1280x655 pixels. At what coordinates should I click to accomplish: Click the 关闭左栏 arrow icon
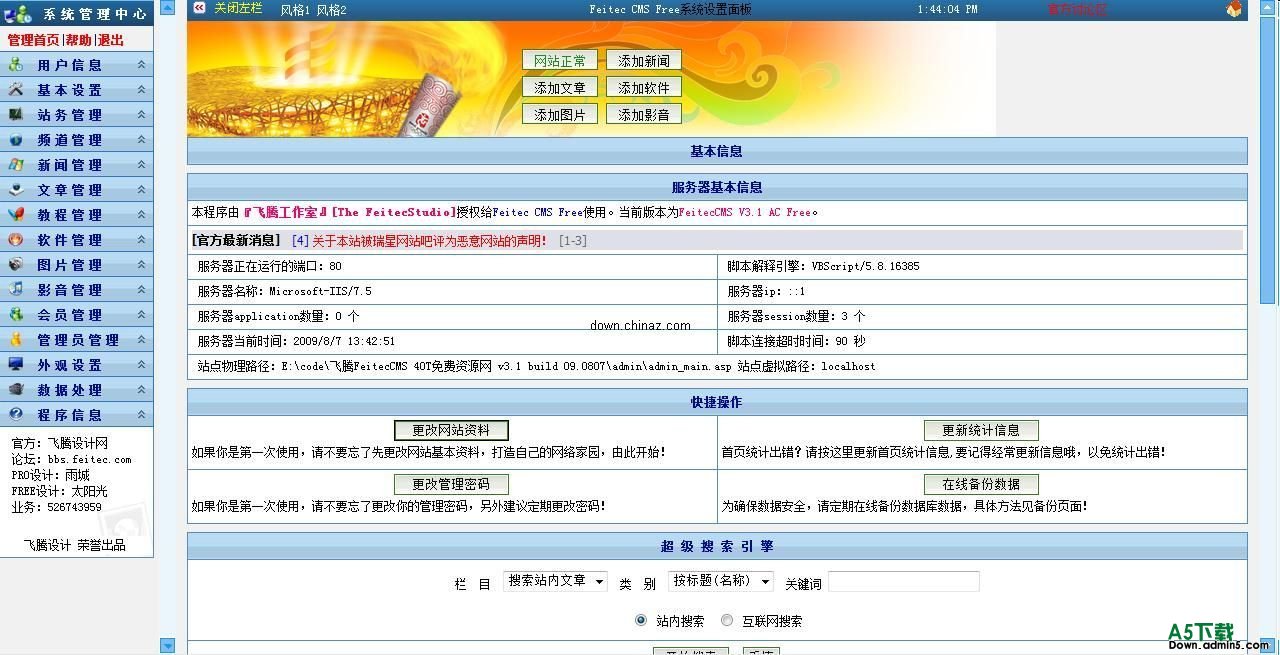point(199,8)
